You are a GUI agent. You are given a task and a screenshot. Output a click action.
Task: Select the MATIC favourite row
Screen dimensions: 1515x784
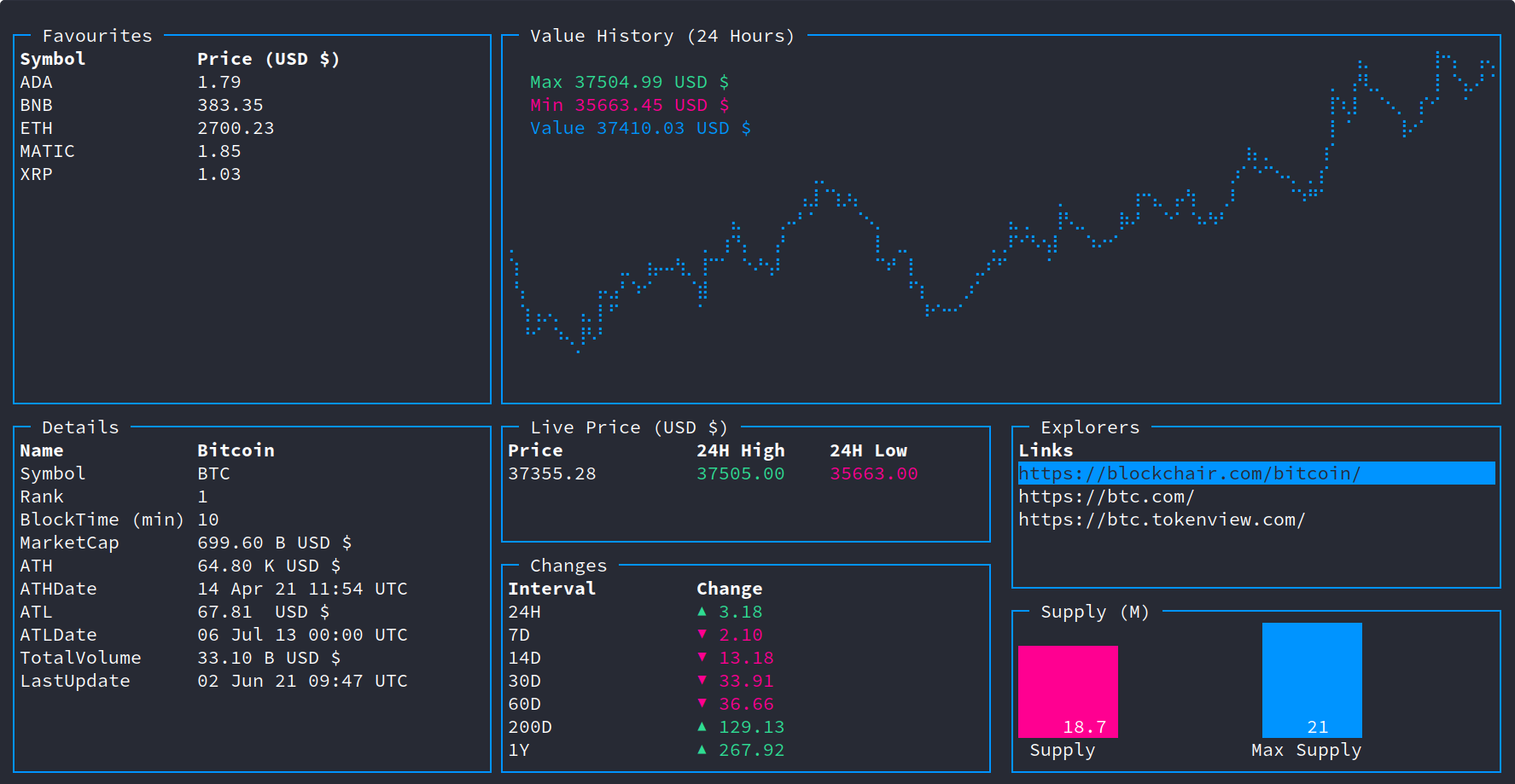[252, 151]
